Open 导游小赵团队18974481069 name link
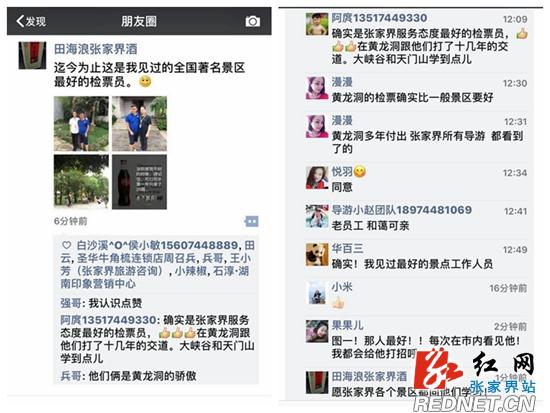 click(402, 210)
